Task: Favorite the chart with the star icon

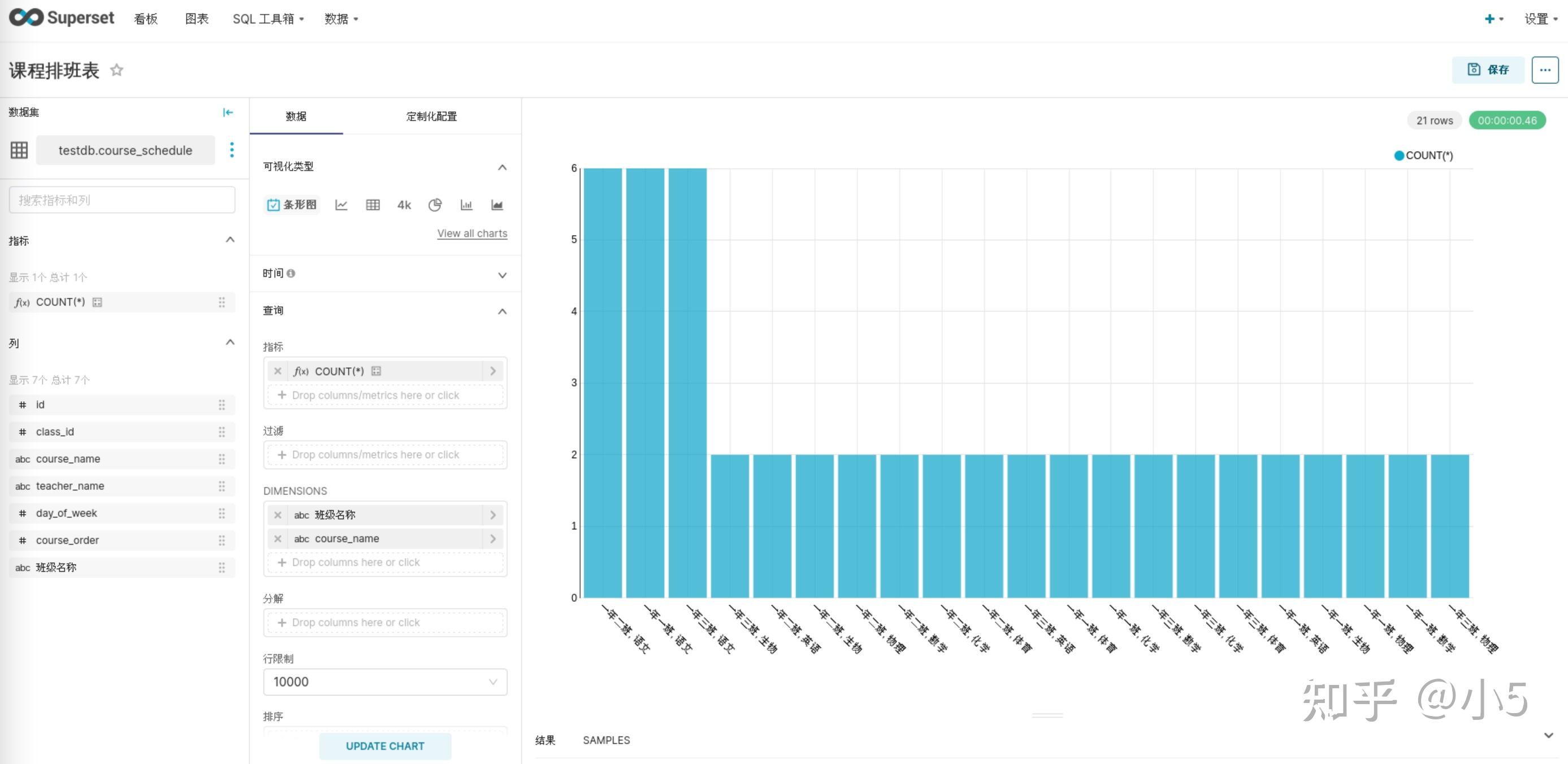Action: click(116, 70)
